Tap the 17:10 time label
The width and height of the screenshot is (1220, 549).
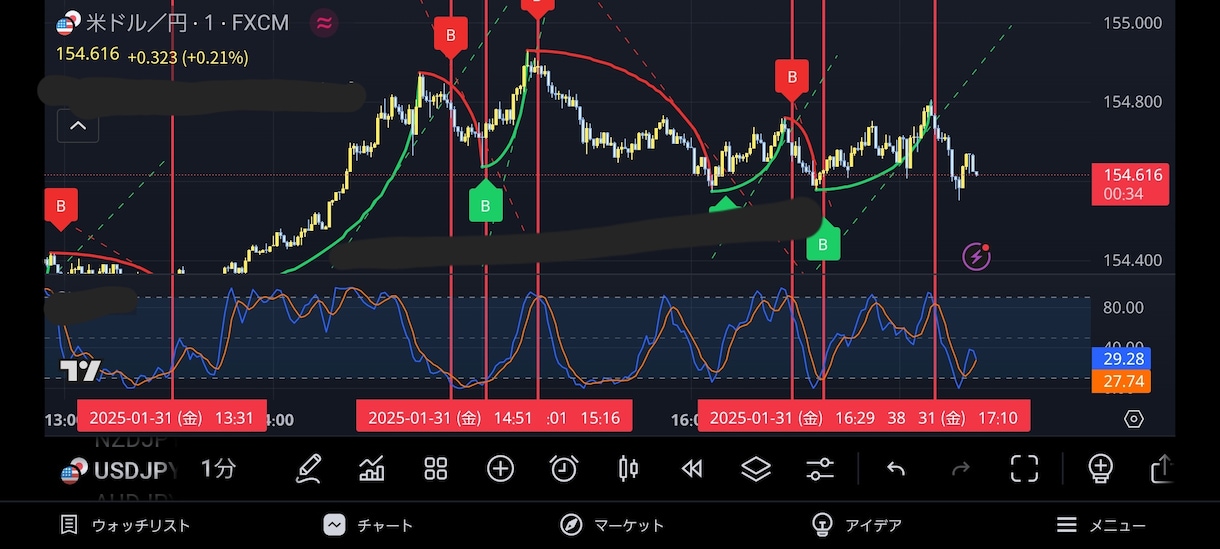pyautogui.click(x=998, y=418)
